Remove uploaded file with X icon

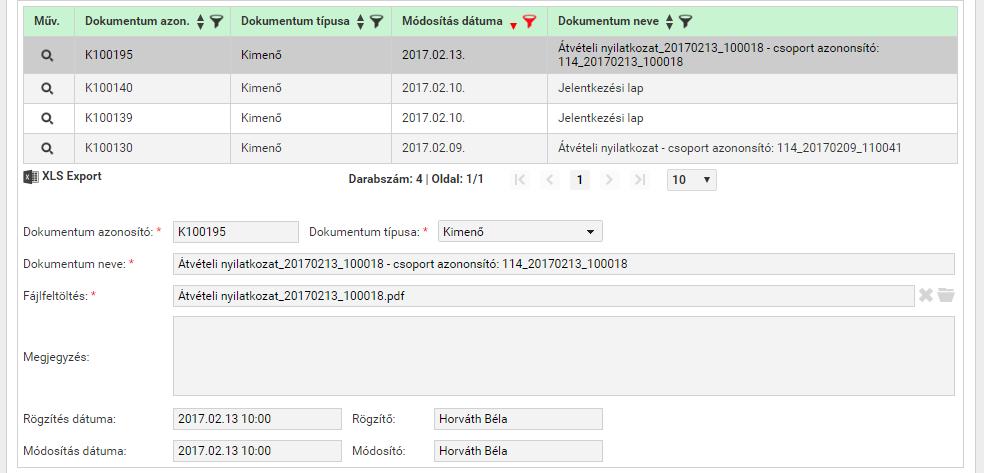point(926,295)
